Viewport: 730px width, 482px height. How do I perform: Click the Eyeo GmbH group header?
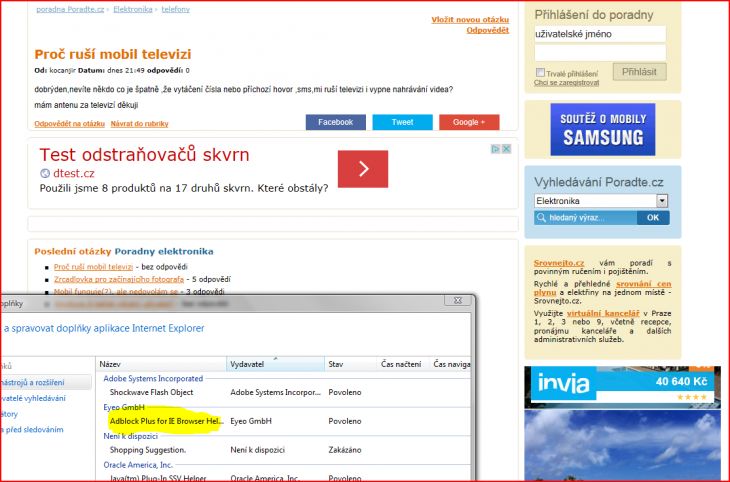click(124, 407)
